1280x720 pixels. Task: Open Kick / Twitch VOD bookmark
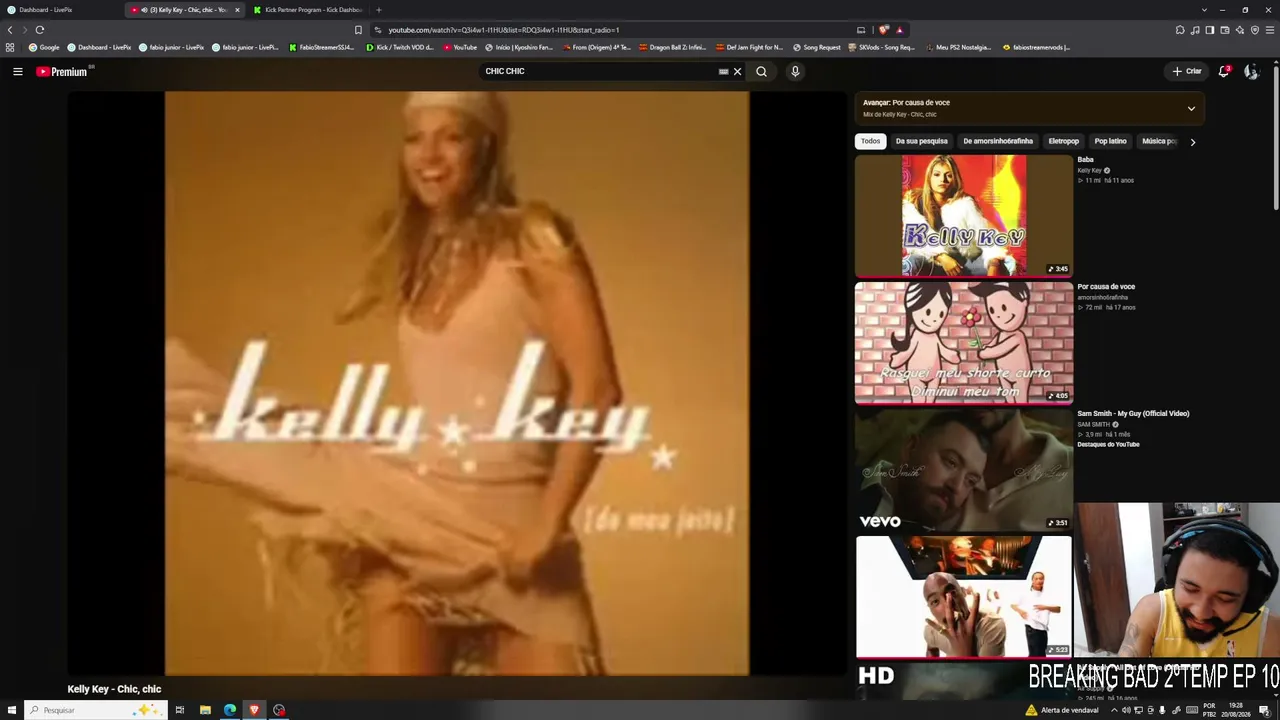[x=400, y=47]
